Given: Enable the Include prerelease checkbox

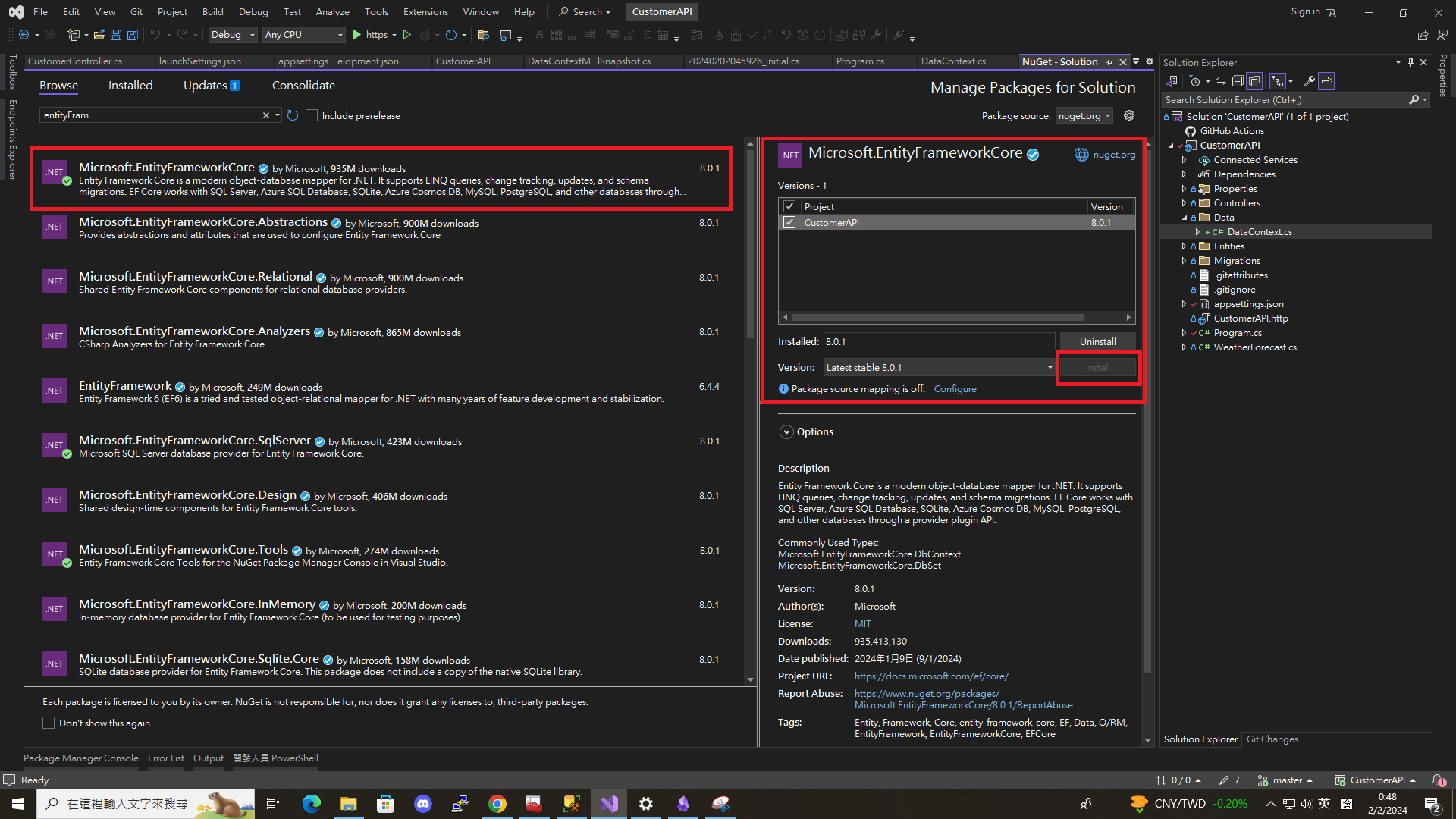Looking at the screenshot, I should click(x=312, y=115).
